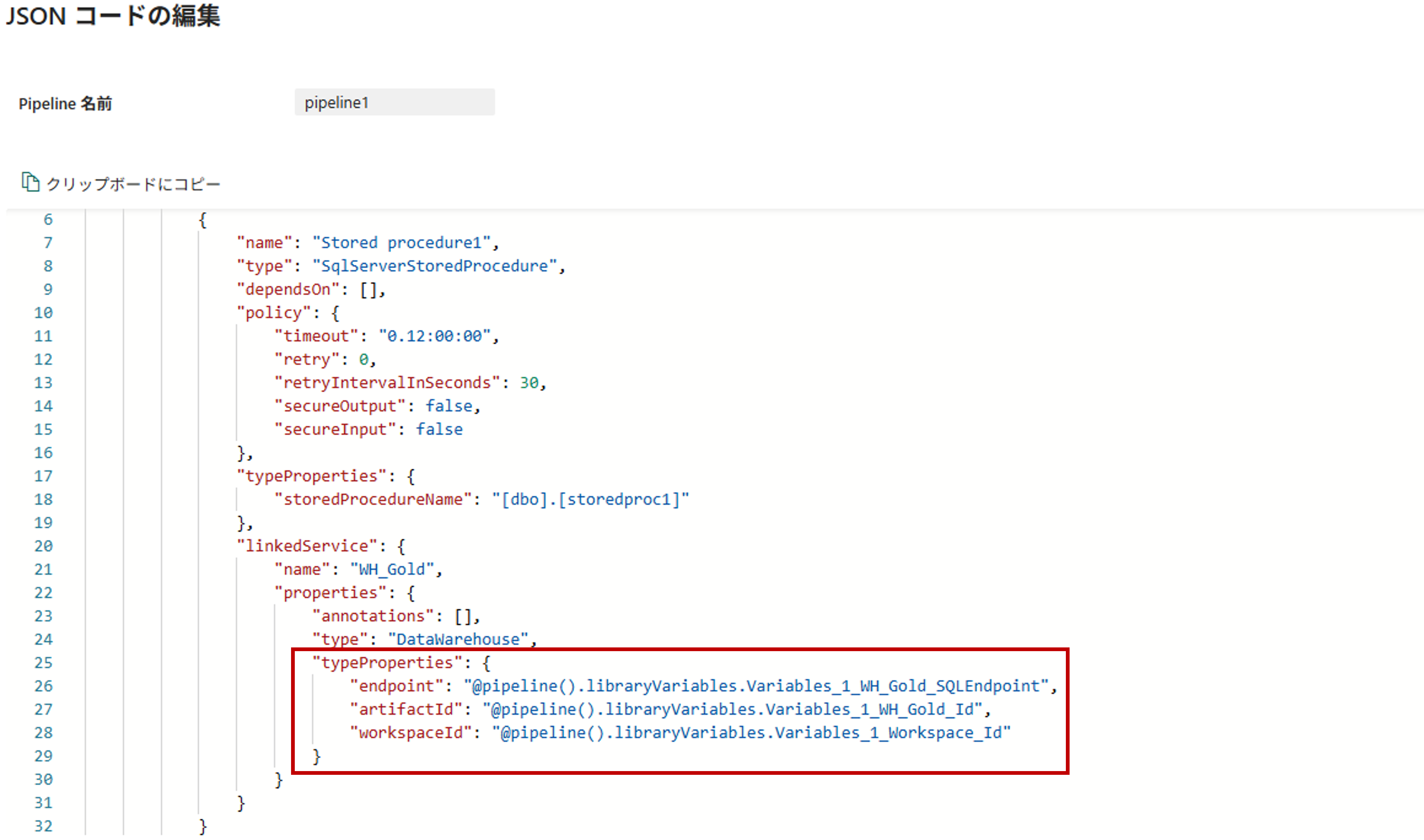
Task: Click the "typeProperties" key on line 17
Action: click(312, 476)
